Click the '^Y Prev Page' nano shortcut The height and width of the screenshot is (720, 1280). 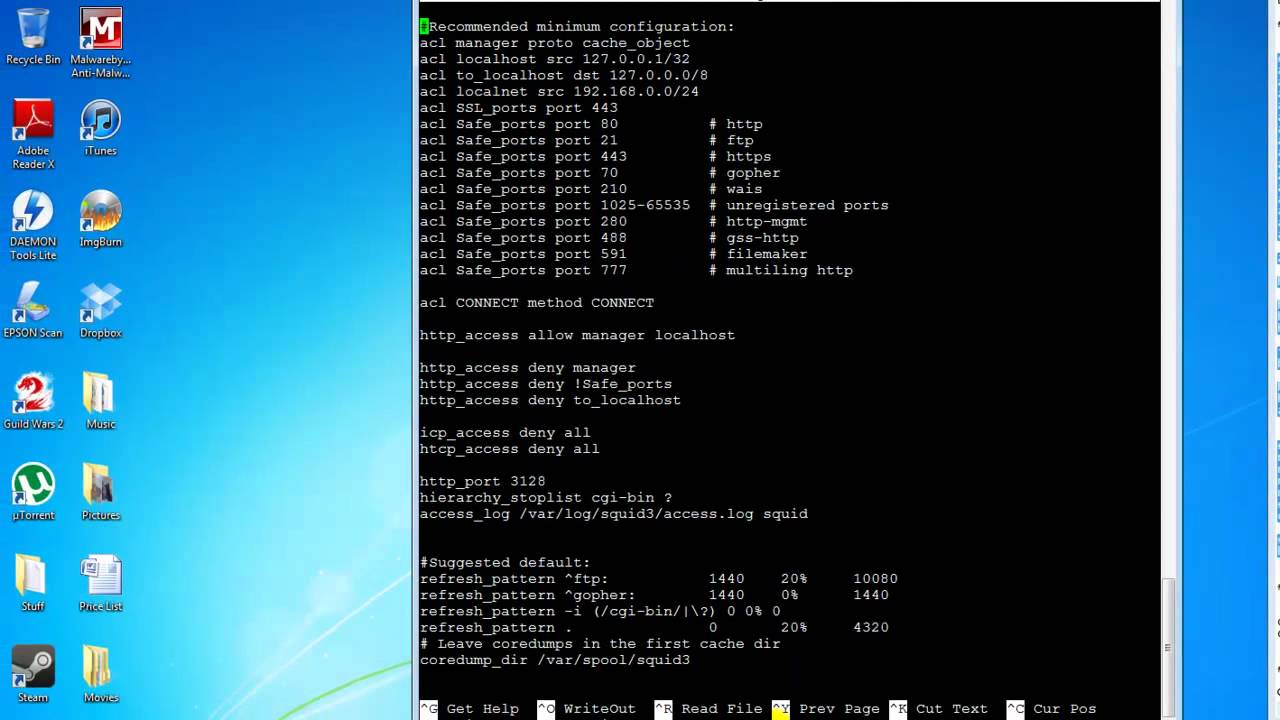(826, 708)
